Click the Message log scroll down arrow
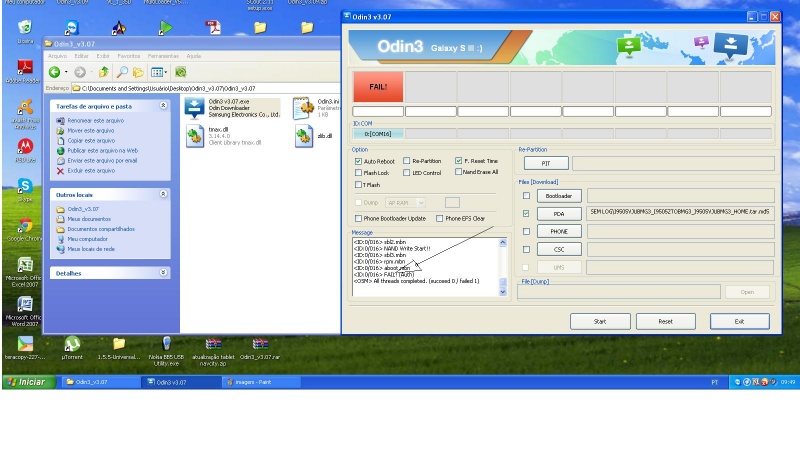 click(x=503, y=292)
